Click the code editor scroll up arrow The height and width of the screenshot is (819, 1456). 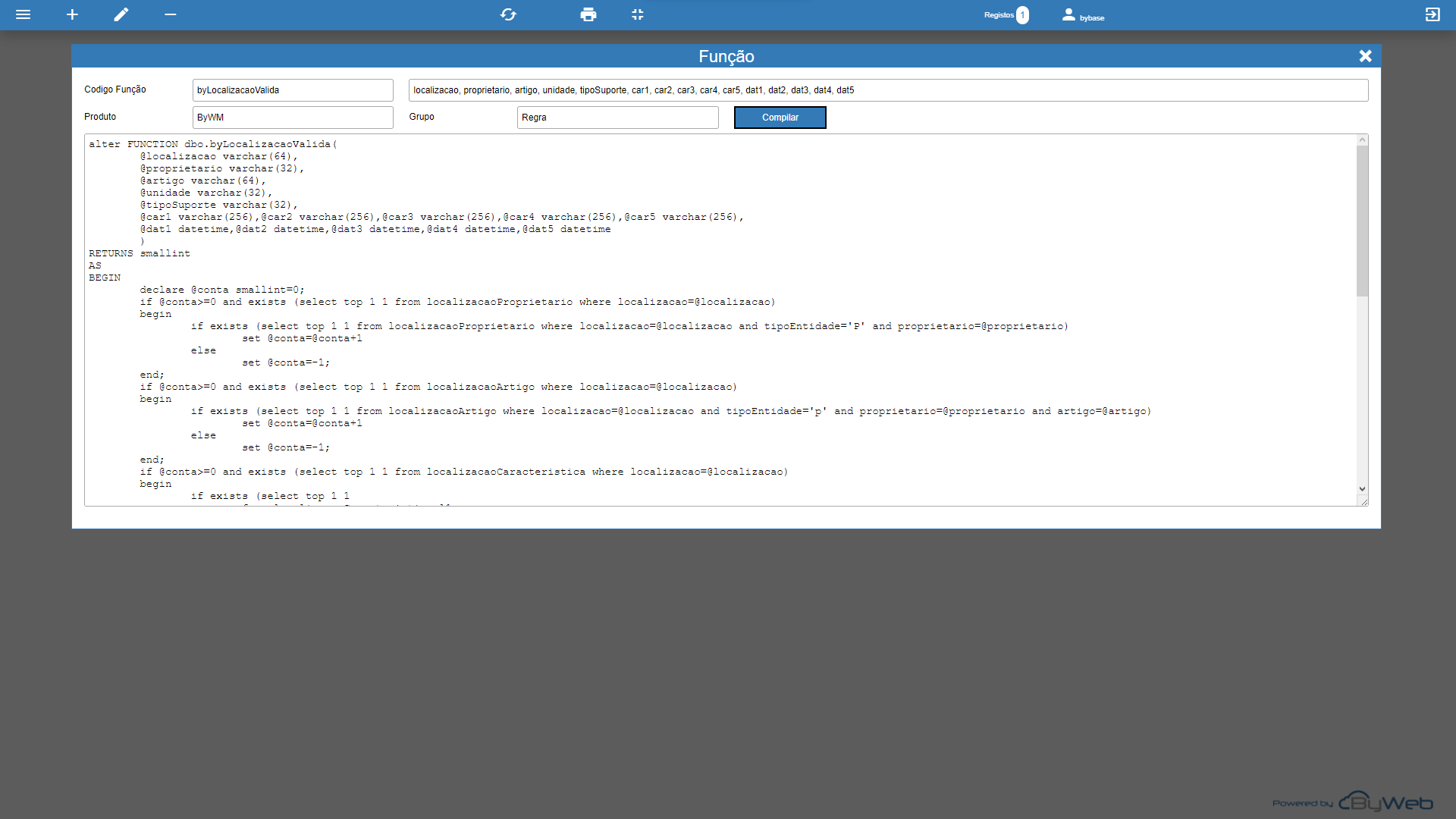coord(1362,140)
